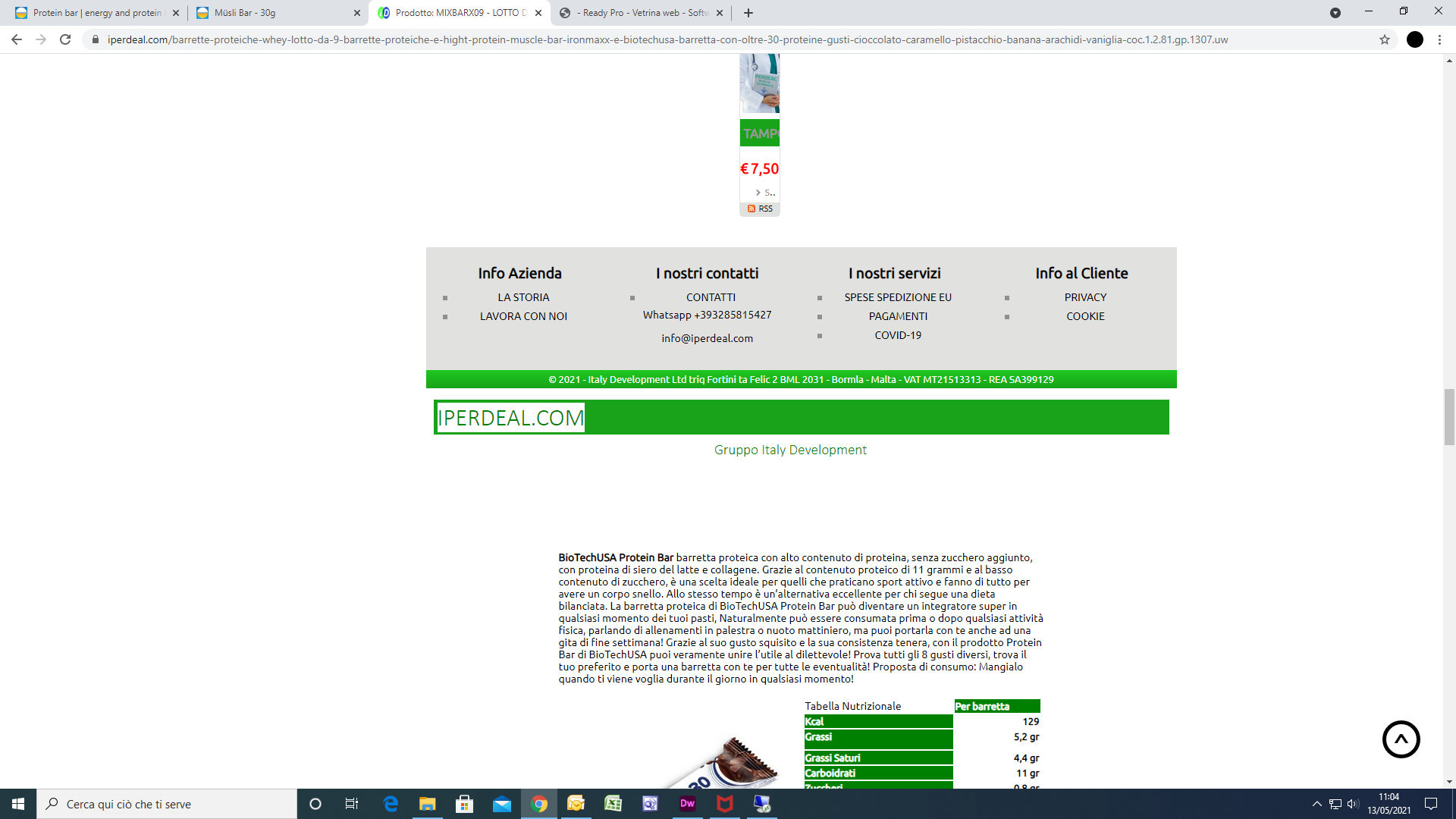The width and height of the screenshot is (1456, 819).
Task: Click the €7,50 product price
Action: [x=759, y=168]
